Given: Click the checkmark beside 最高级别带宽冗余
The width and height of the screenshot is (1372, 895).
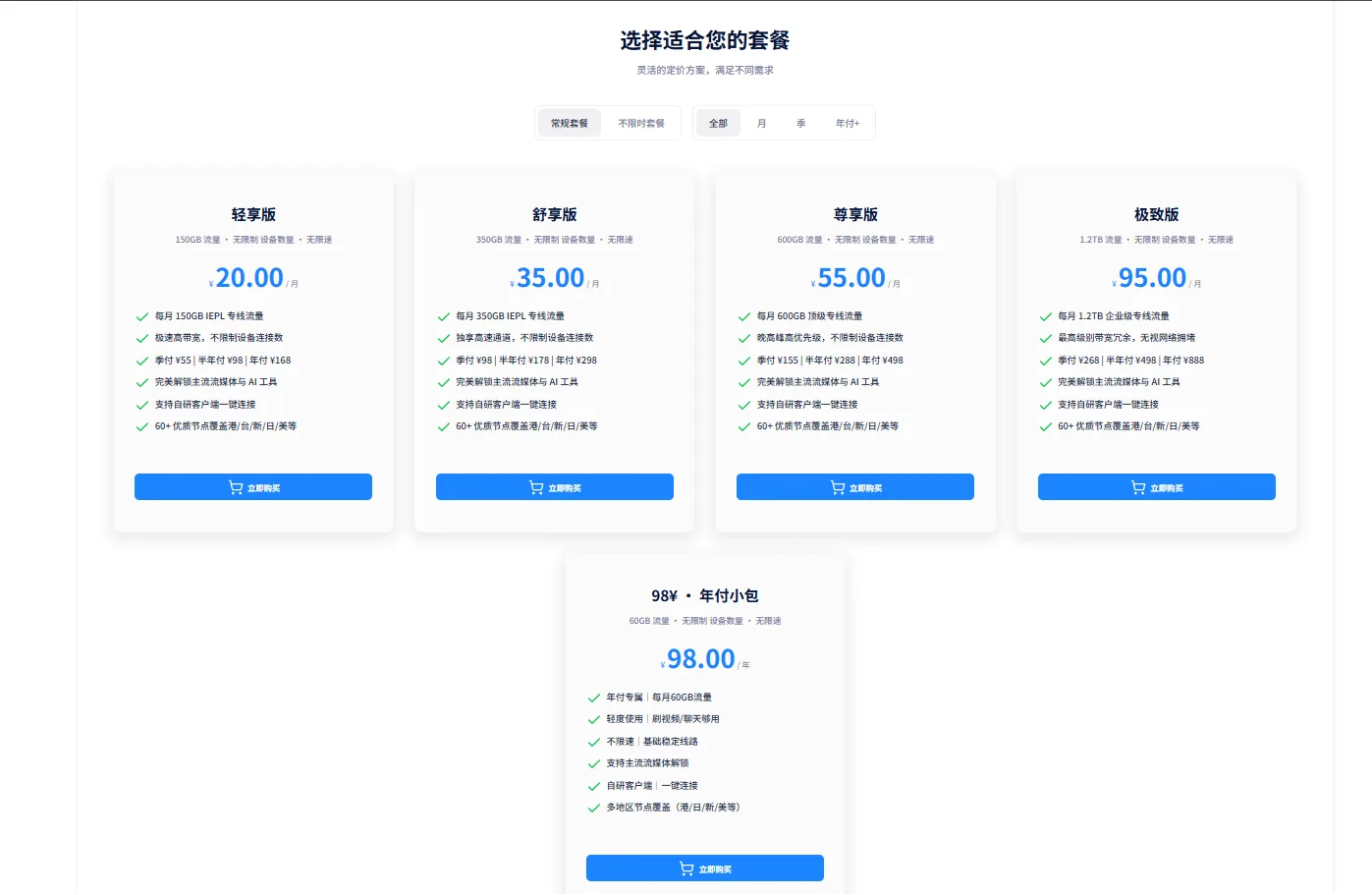Looking at the screenshot, I should 1046,338.
